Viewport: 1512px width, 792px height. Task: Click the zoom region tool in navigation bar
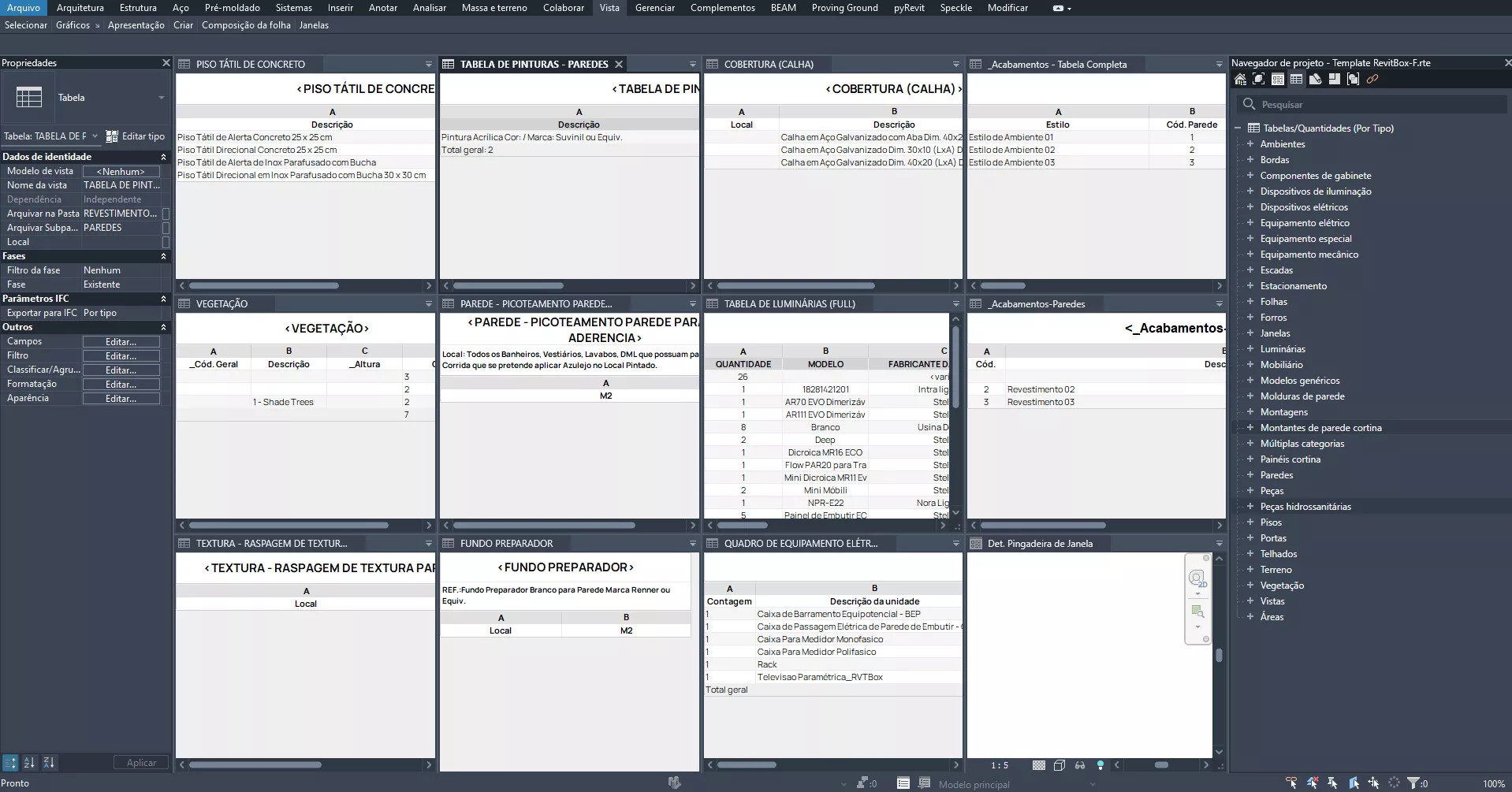pos(1197,612)
